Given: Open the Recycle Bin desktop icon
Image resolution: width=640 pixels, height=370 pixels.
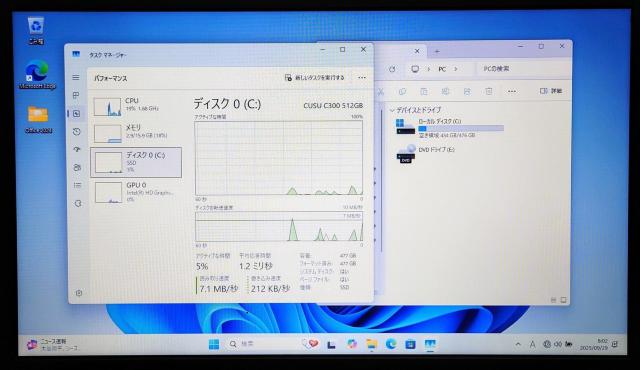Looking at the screenshot, I should 36,30.
